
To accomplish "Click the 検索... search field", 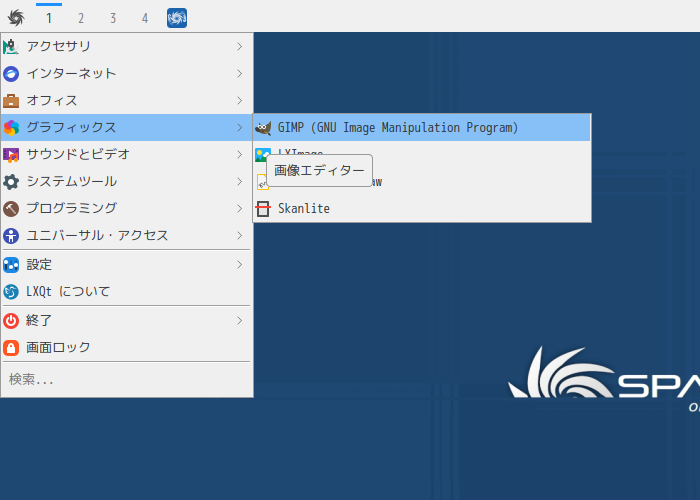I will (x=127, y=379).
